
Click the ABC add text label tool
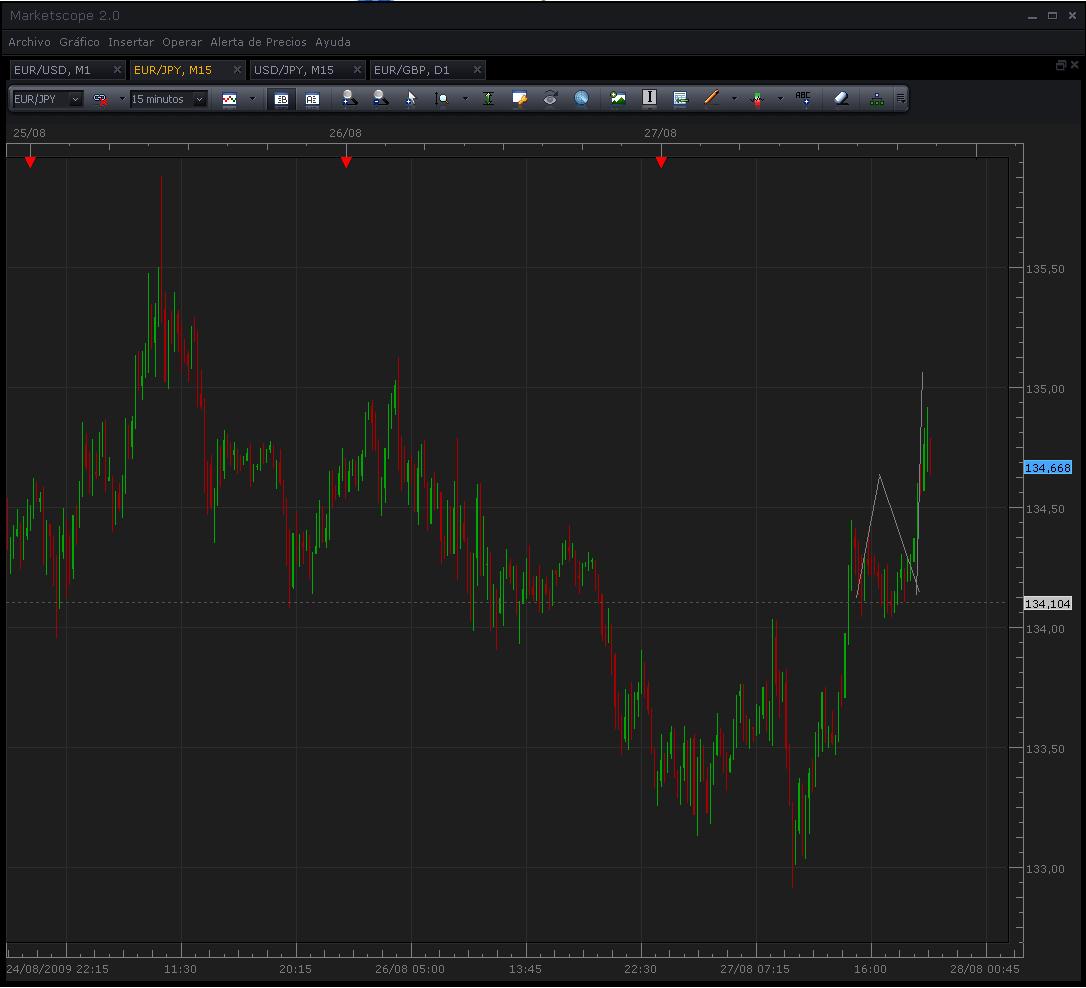point(803,98)
